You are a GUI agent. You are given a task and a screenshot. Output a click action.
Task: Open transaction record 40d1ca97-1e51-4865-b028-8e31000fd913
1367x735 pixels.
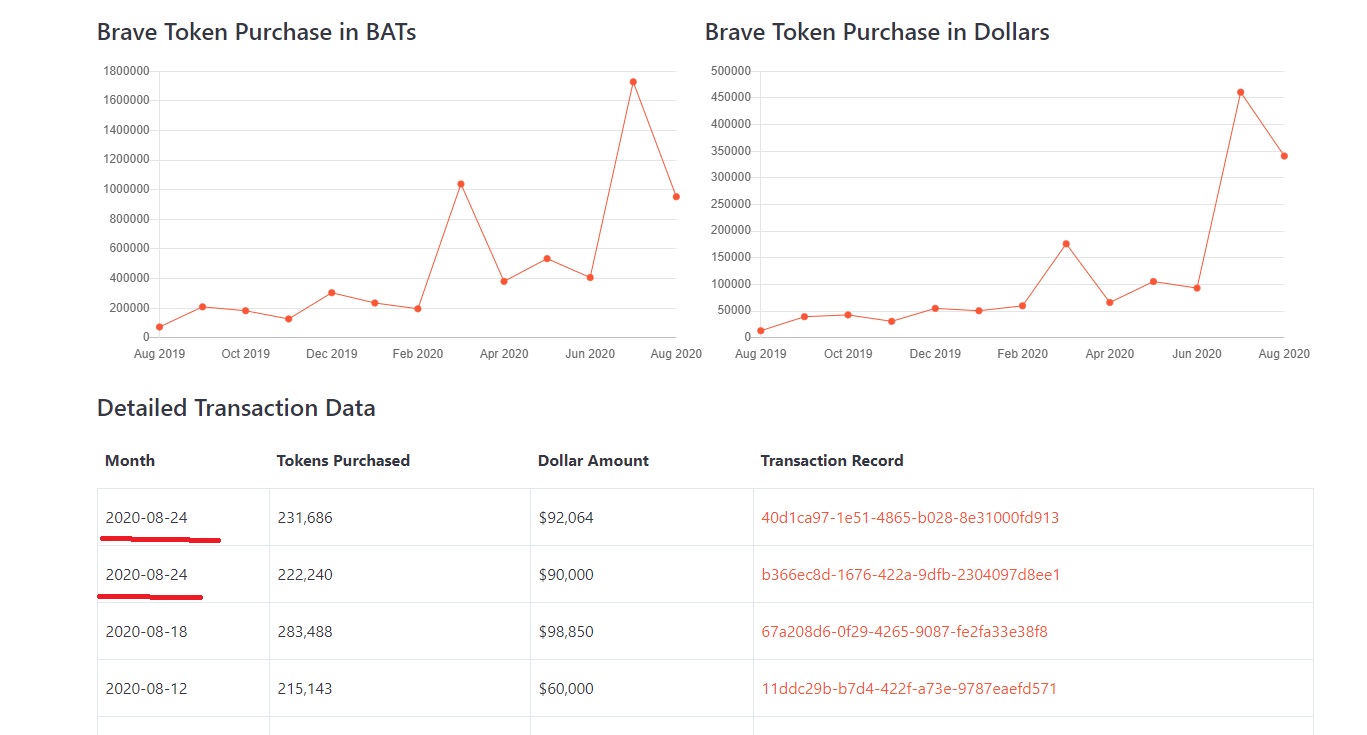click(x=910, y=518)
